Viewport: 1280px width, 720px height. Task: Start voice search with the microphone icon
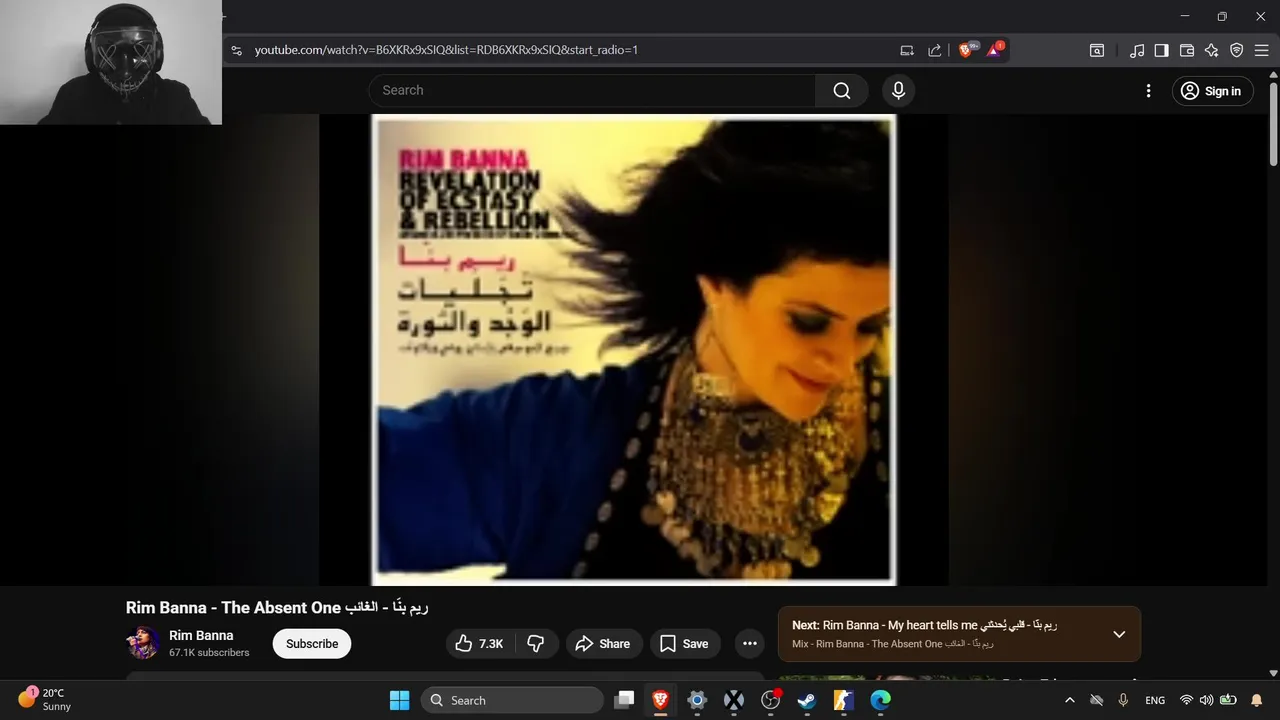tap(898, 90)
